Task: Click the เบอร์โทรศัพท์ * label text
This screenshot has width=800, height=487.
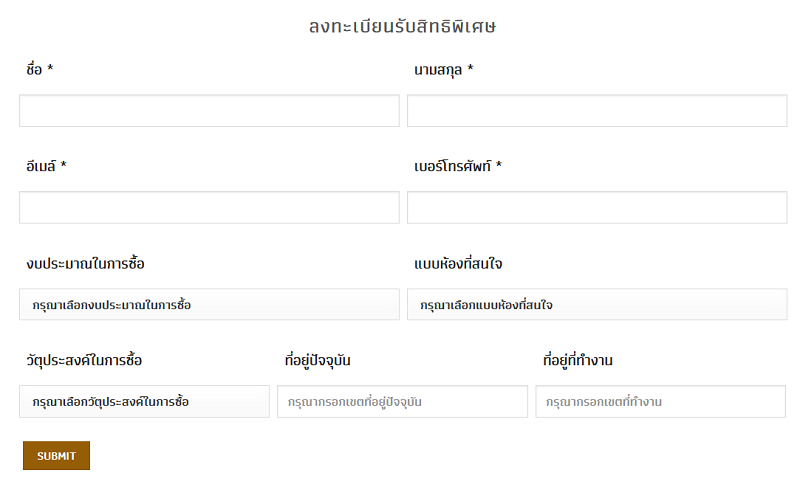Action: pyautogui.click(x=458, y=166)
